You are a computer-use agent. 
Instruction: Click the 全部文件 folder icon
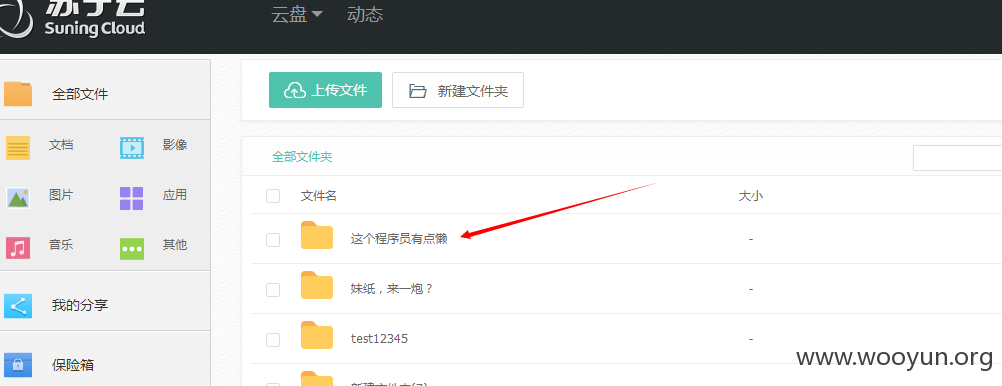18,94
